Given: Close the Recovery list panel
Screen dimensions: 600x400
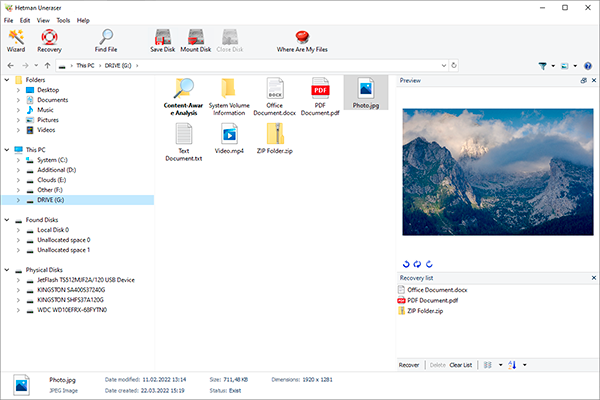Looking at the screenshot, I should (x=594, y=278).
